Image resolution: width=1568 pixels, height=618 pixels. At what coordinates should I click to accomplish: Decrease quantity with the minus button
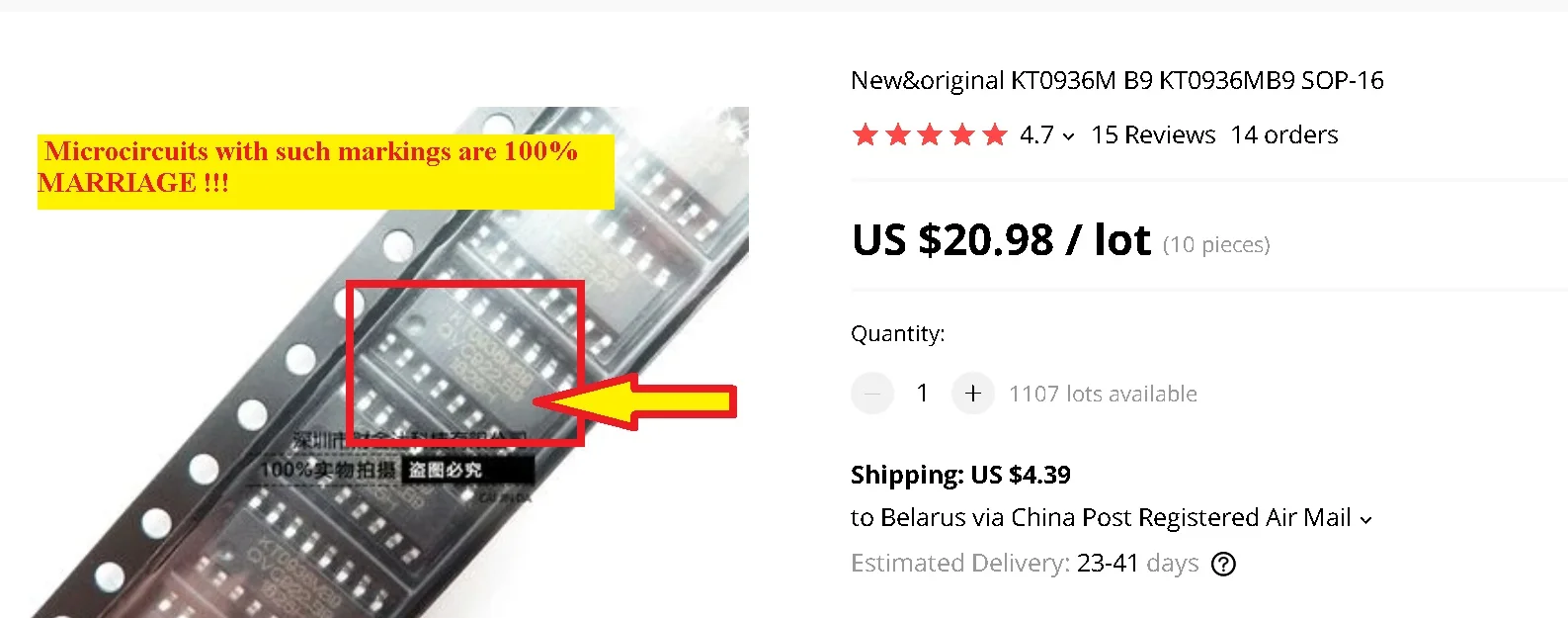[872, 394]
